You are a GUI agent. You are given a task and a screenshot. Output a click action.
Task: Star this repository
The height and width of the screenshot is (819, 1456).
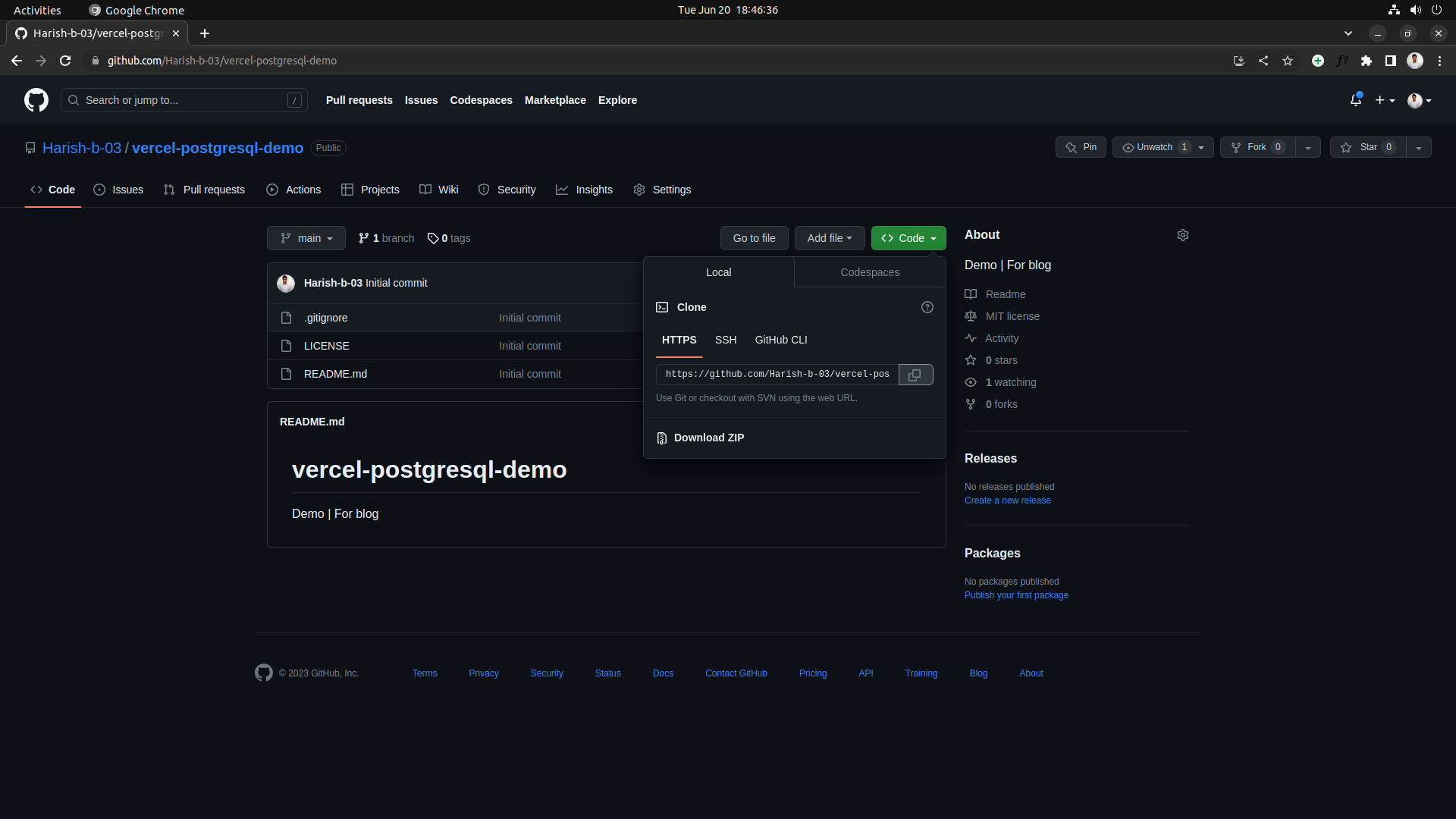pyautogui.click(x=1368, y=147)
